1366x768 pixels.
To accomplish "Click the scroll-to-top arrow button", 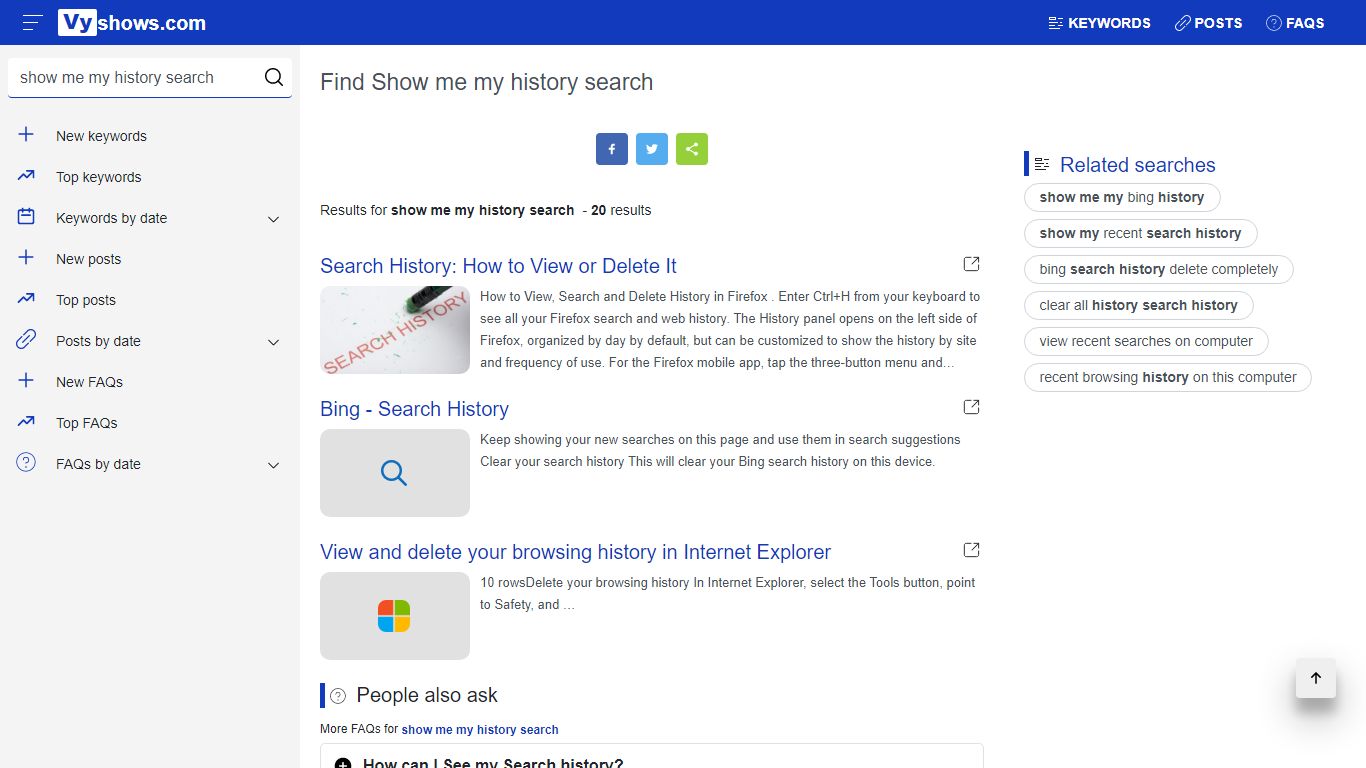I will (x=1316, y=678).
